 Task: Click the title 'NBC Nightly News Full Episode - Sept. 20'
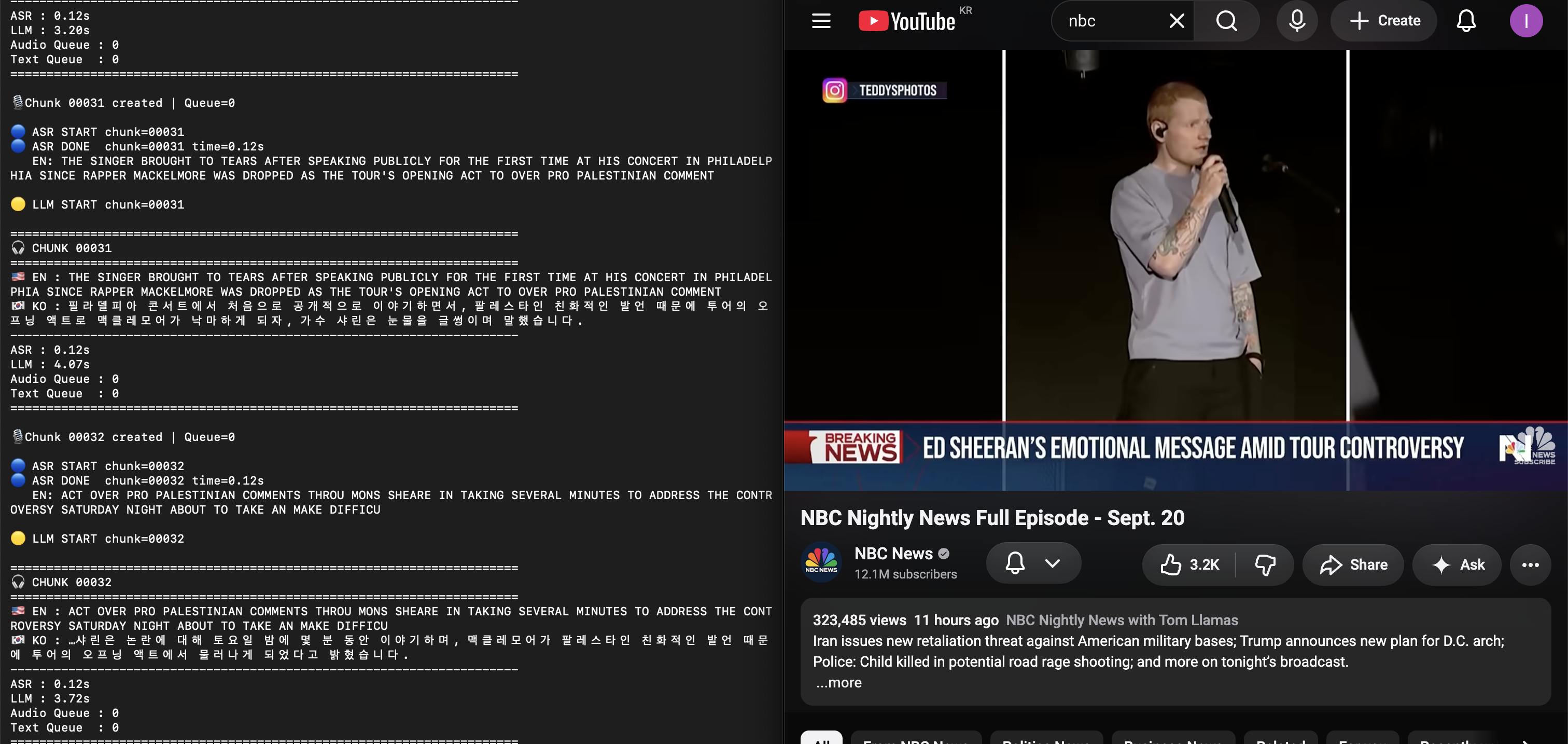[992, 517]
